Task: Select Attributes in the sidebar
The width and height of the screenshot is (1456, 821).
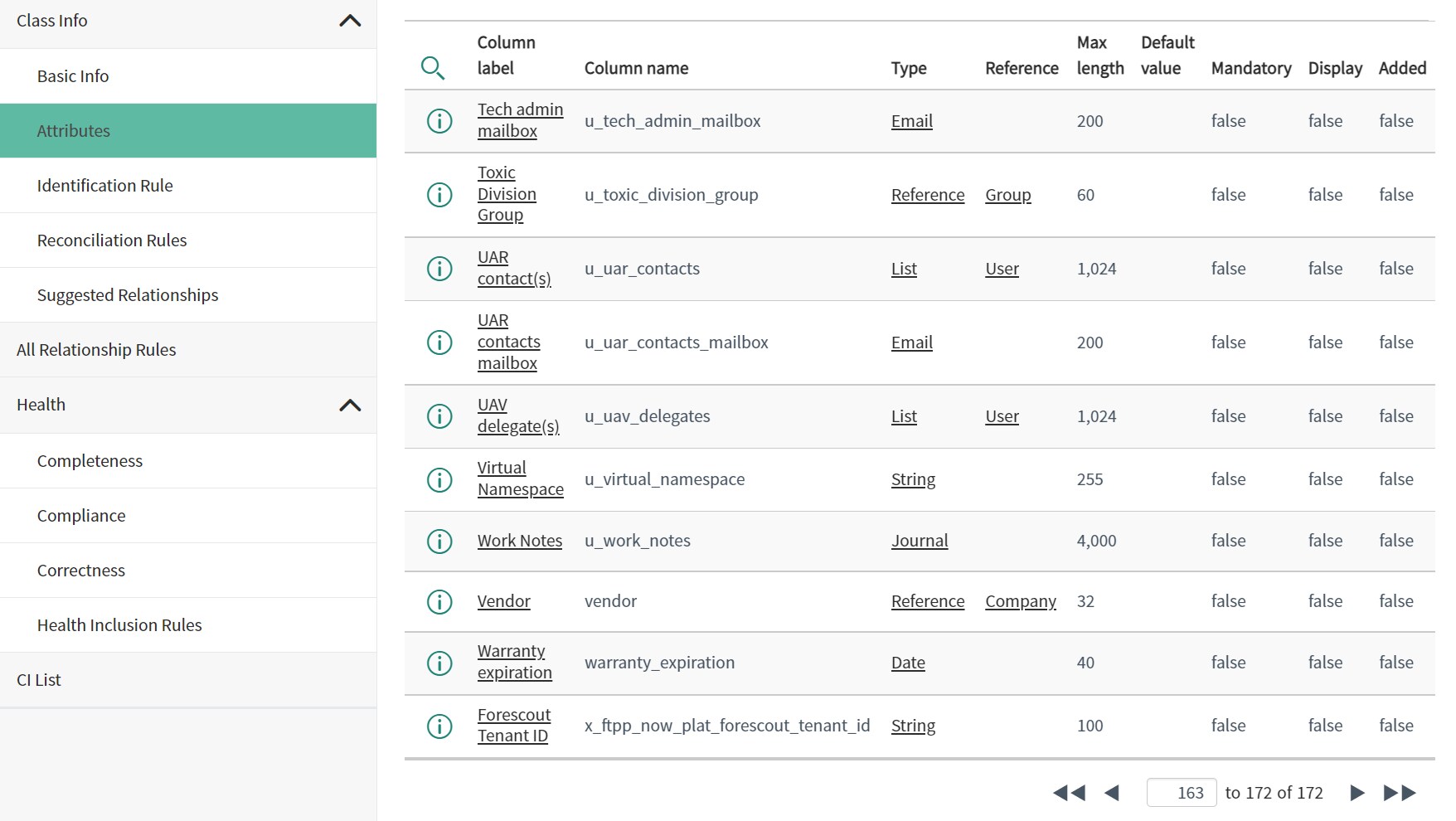Action: 188,131
